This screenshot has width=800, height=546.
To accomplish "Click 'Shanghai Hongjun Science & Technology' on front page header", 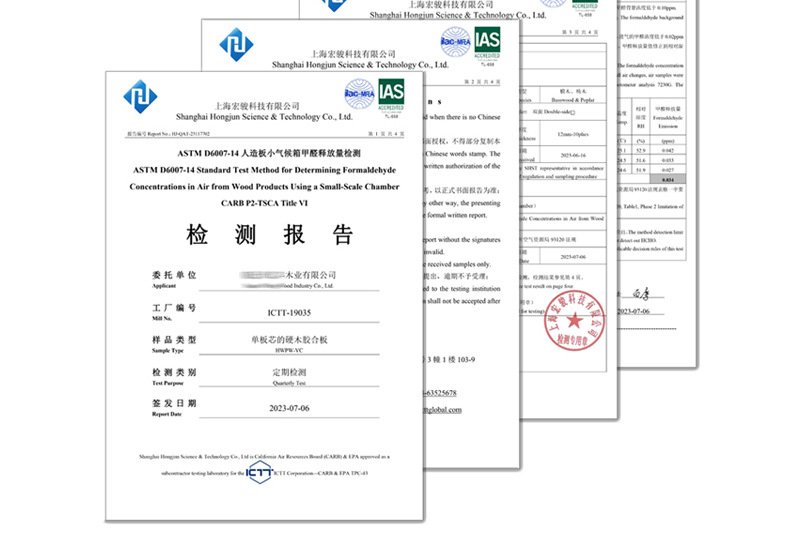I will (x=264, y=117).
